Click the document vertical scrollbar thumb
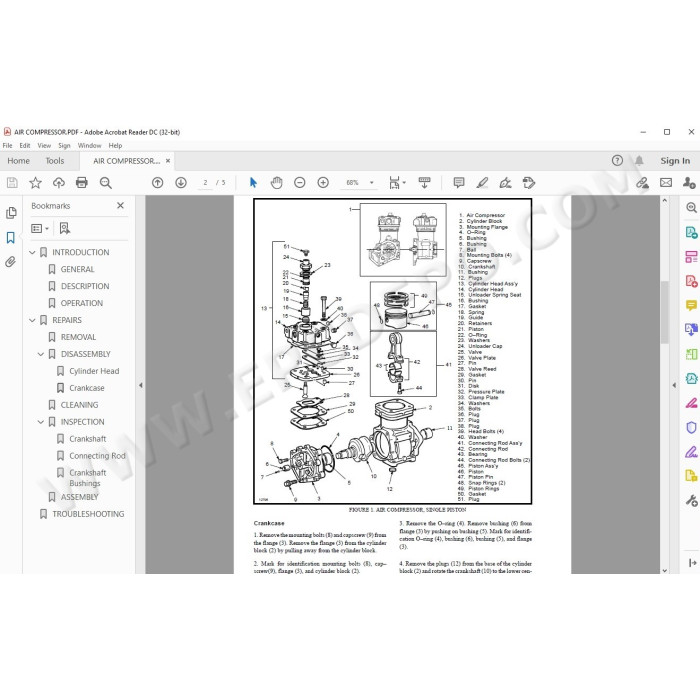700x700 pixels. pyautogui.click(x=664, y=312)
